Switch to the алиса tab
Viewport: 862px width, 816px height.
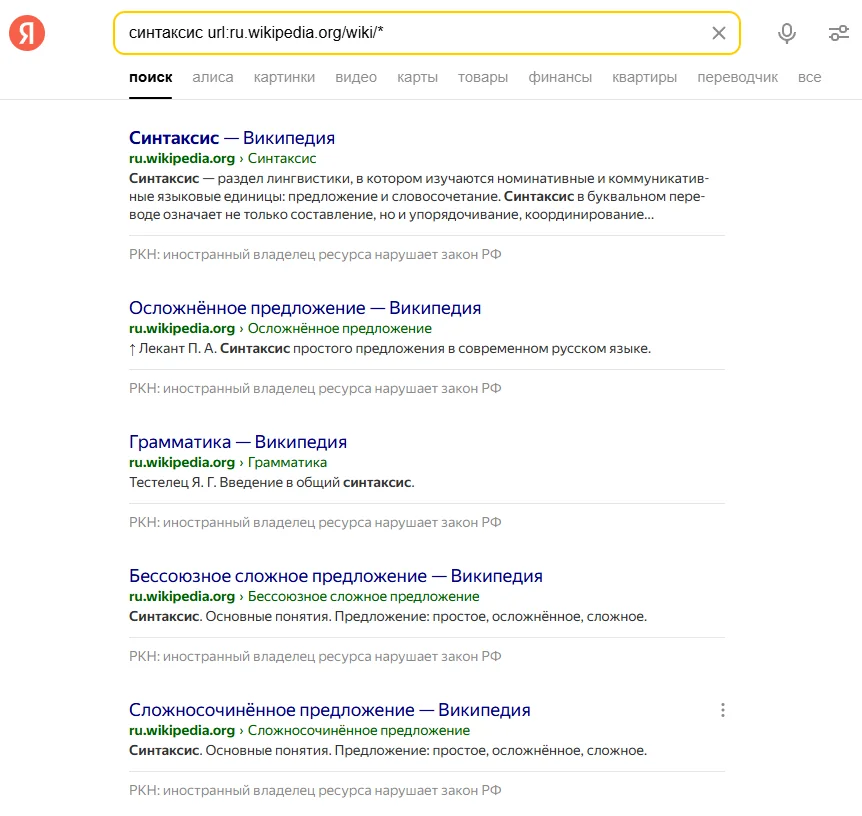pyautogui.click(x=213, y=77)
